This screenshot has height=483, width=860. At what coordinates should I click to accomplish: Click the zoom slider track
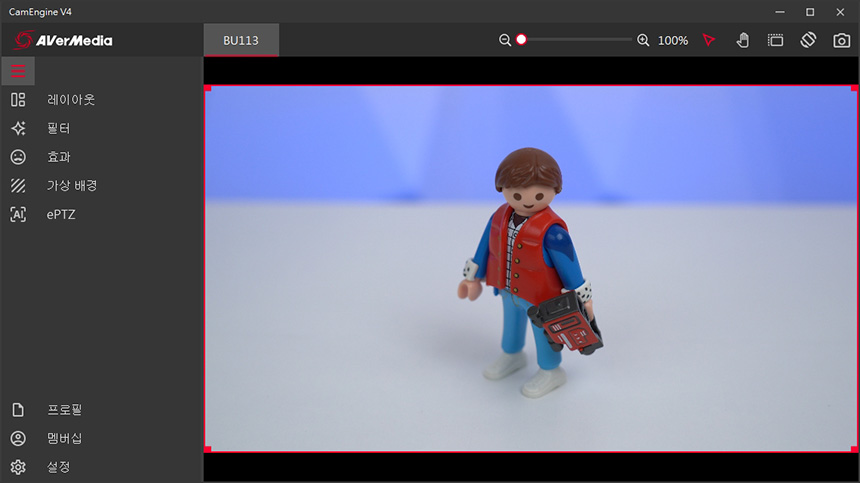(576, 39)
